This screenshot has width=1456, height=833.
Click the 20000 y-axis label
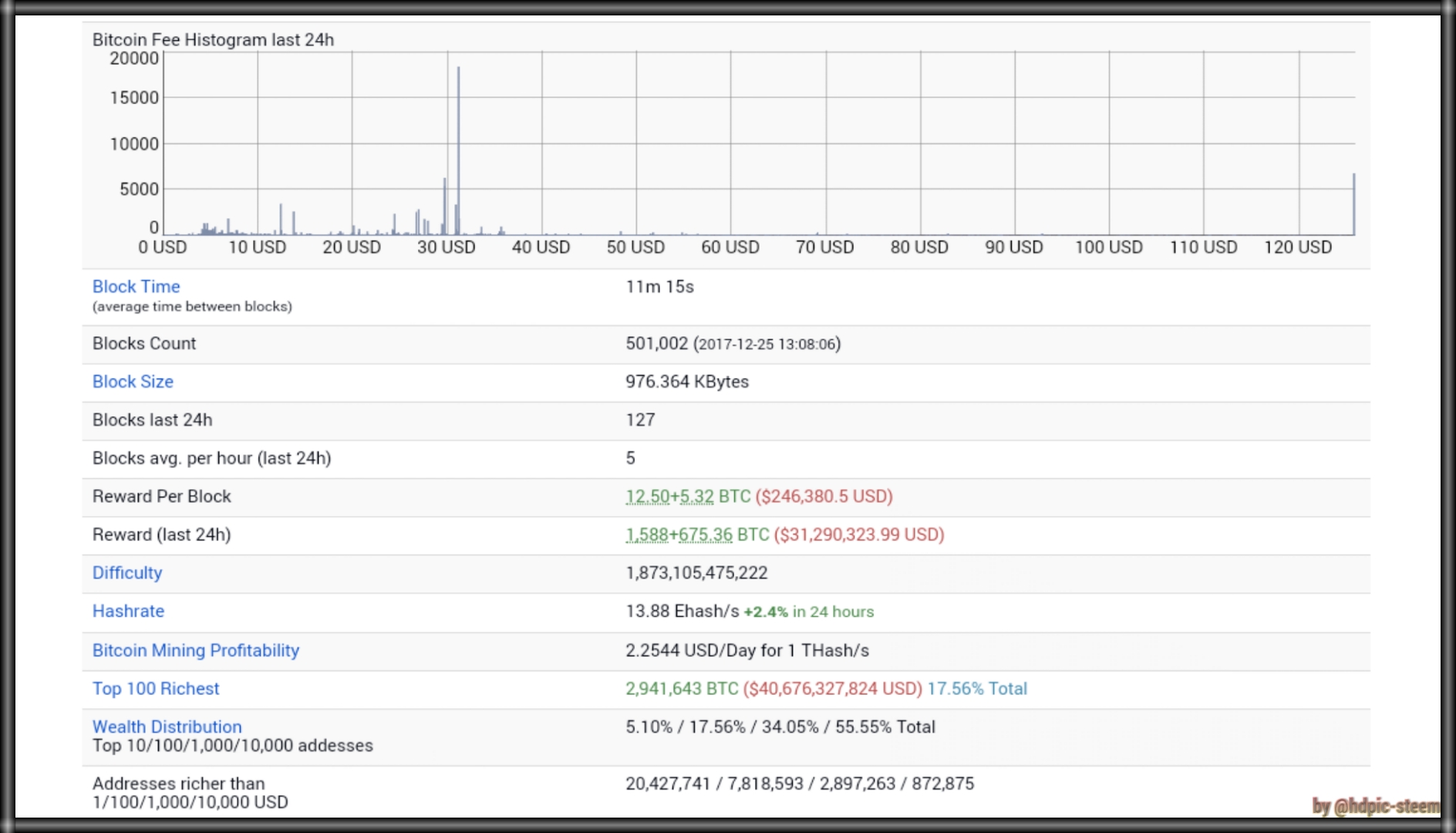pos(134,59)
